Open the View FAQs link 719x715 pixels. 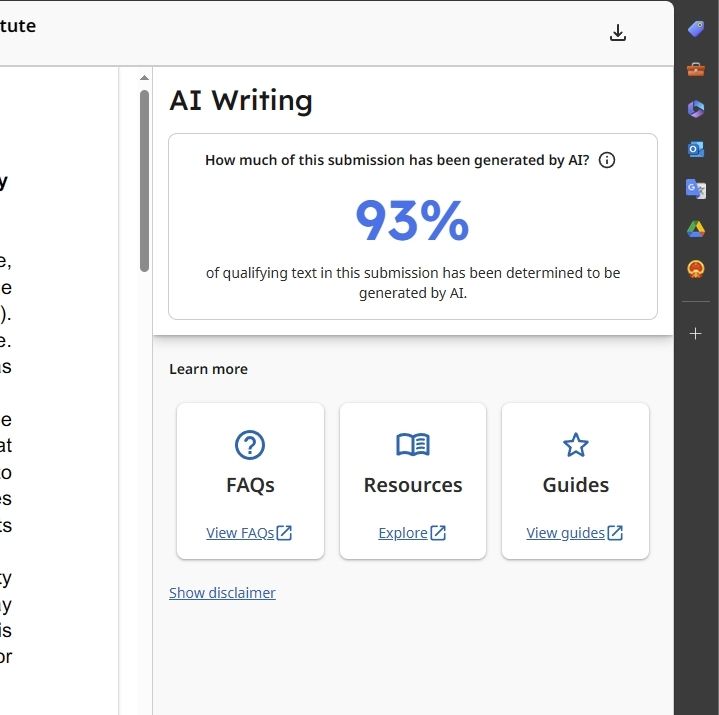coord(249,533)
